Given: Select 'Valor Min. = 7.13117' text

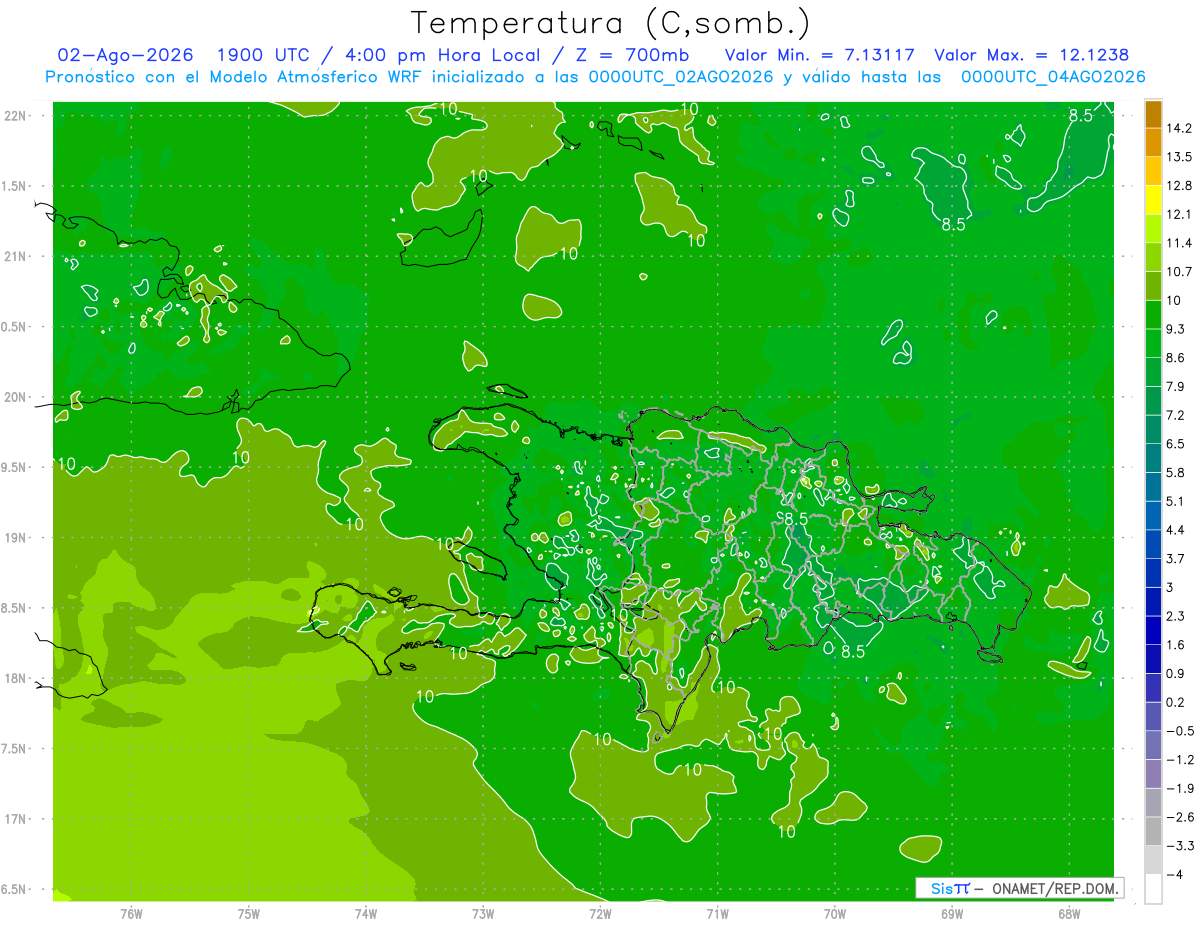Looking at the screenshot, I should [x=821, y=55].
